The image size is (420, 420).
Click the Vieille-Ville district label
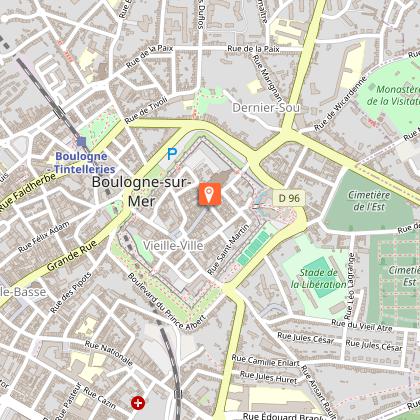173,246
